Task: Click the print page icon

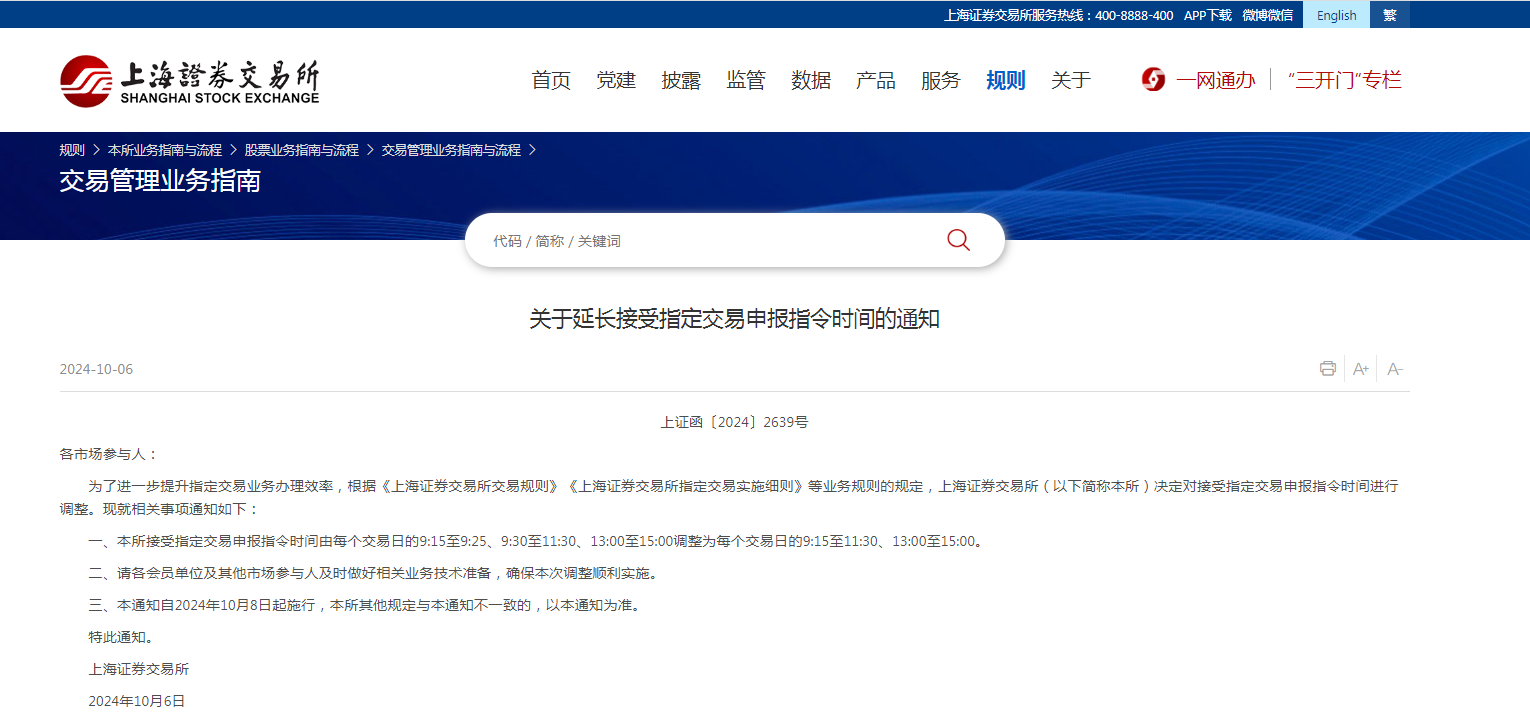Action: (x=1327, y=369)
